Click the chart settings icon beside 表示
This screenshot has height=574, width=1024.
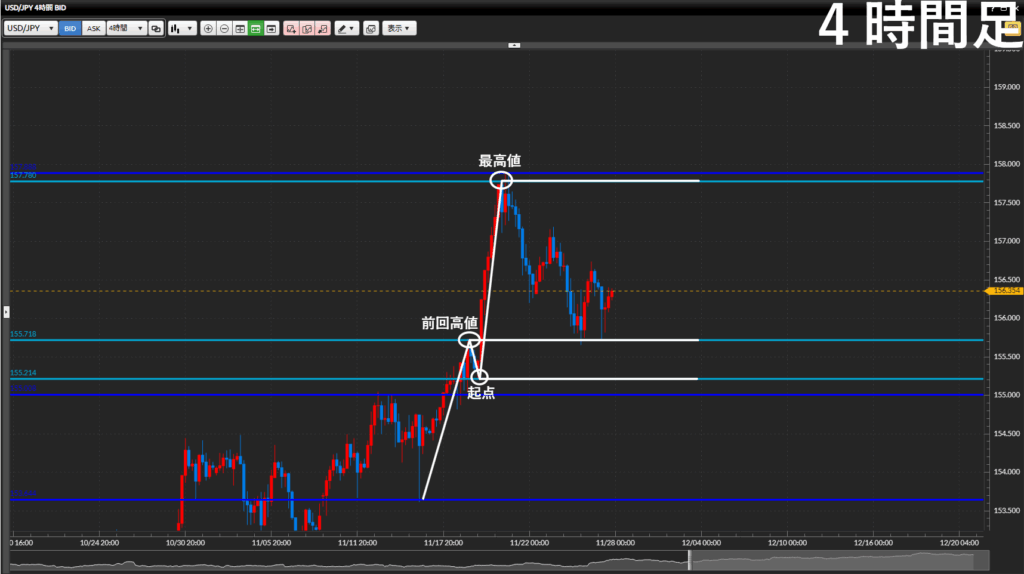371,28
